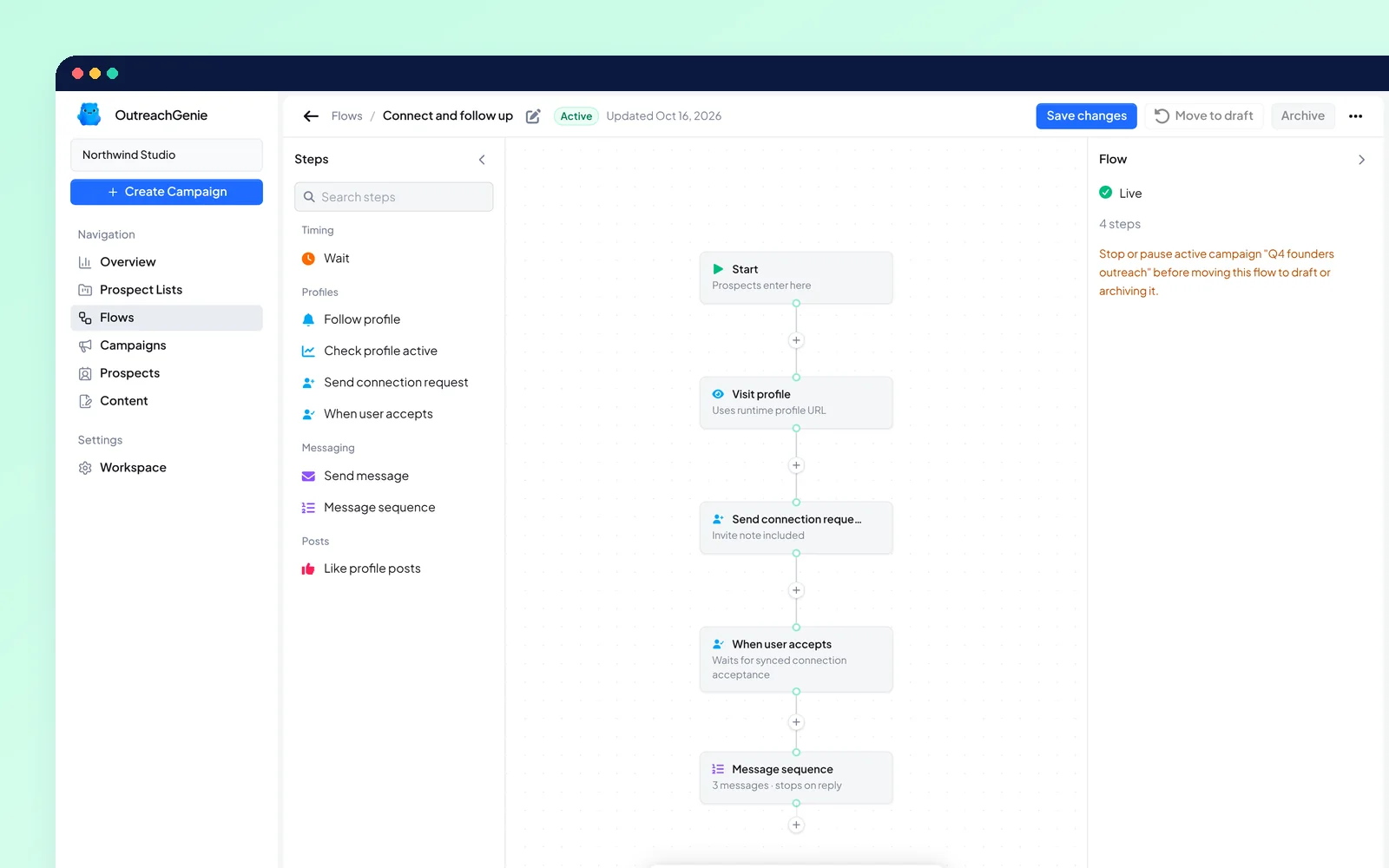Screen dimensions: 1389x868
Task: Collapse the Steps panel with the chevron
Action: (482, 160)
